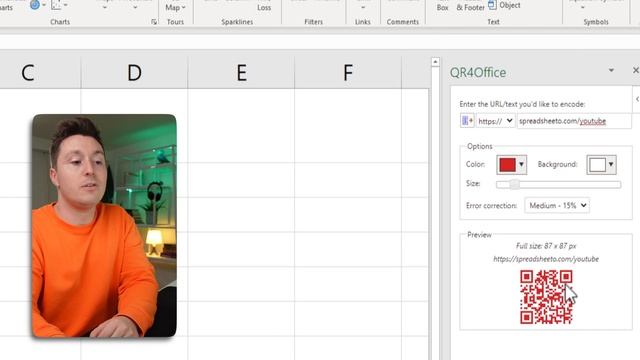Screen dimensions: 640x360
Task: Click the white Background swatch
Action: (x=597, y=164)
